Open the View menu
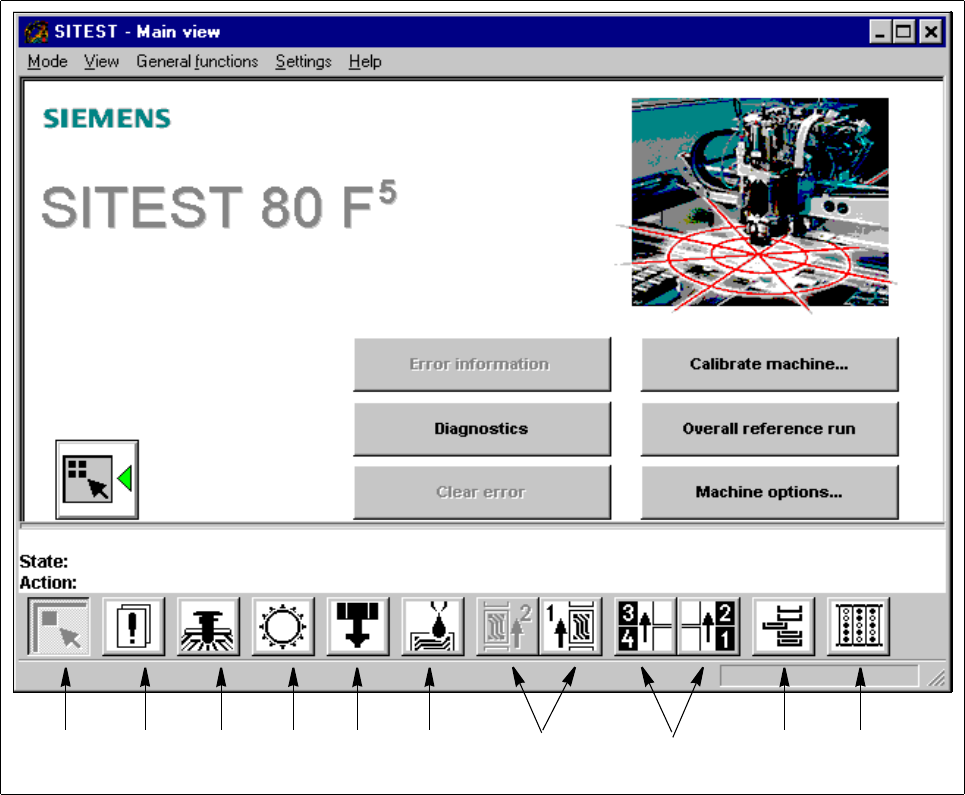The width and height of the screenshot is (965, 795). pos(102,62)
